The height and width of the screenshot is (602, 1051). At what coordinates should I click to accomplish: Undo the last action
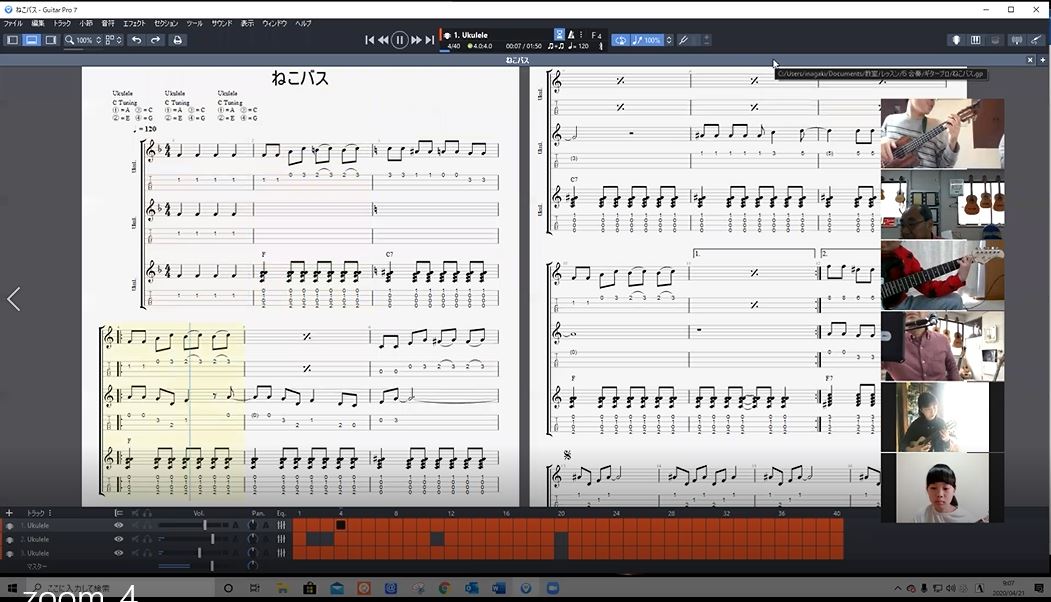tap(137, 40)
